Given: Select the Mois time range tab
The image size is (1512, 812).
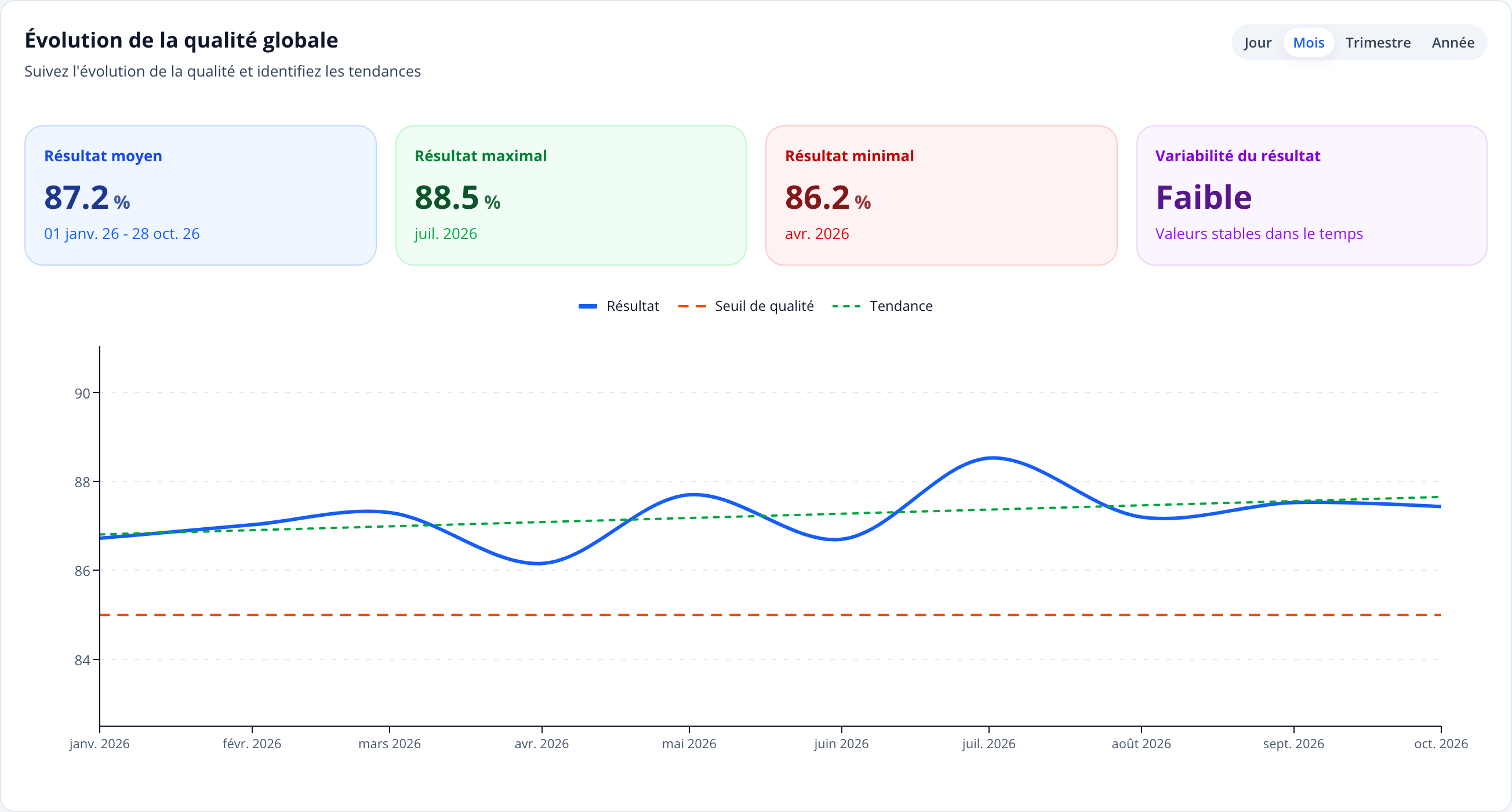Looking at the screenshot, I should [1309, 42].
